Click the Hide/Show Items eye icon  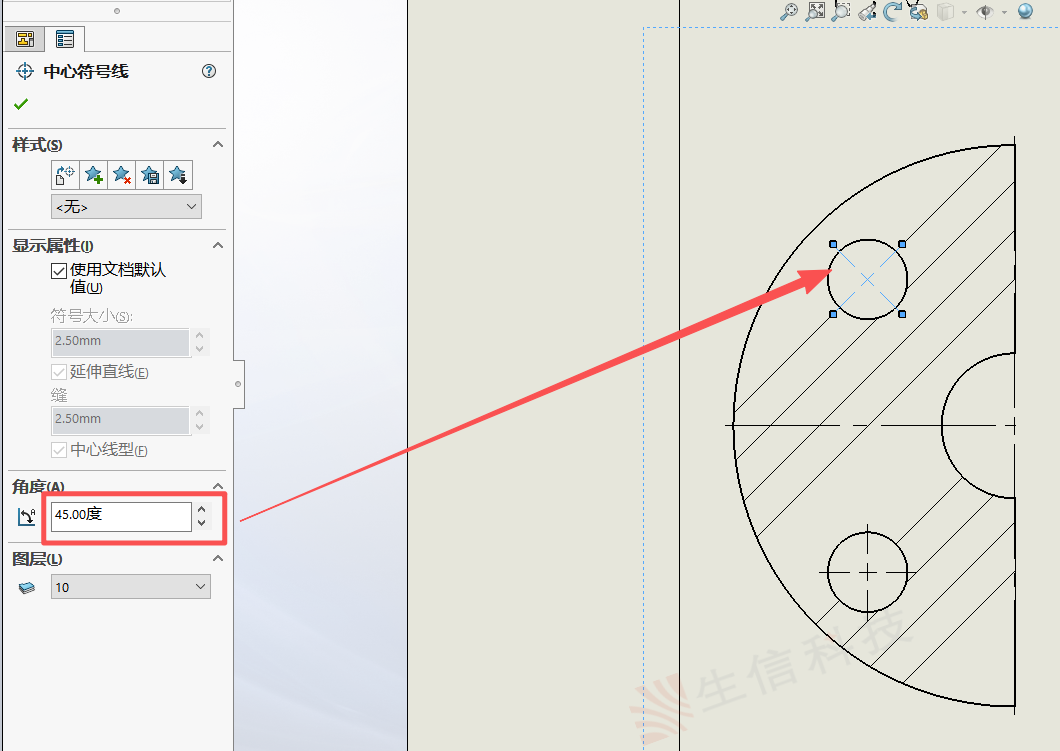point(985,11)
